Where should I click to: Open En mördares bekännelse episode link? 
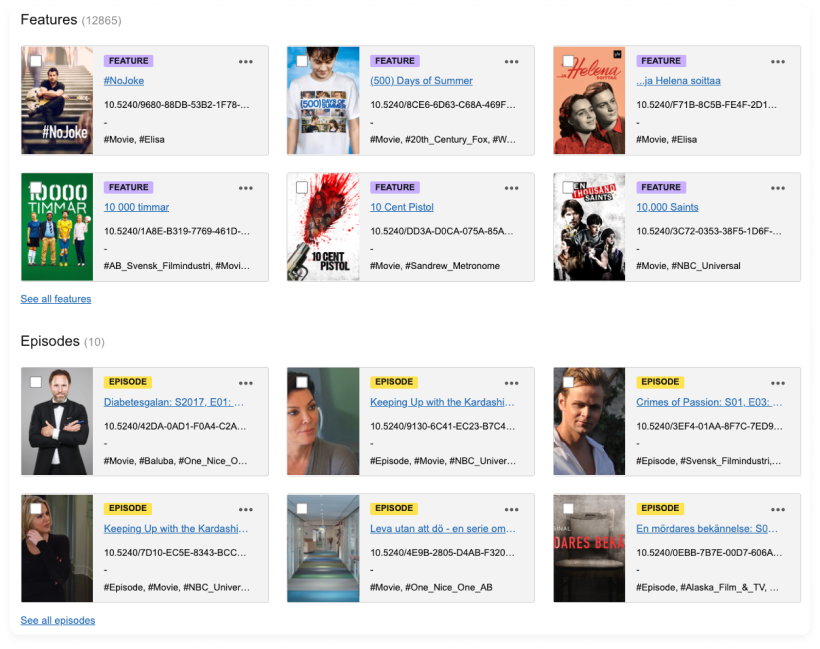[707, 529]
